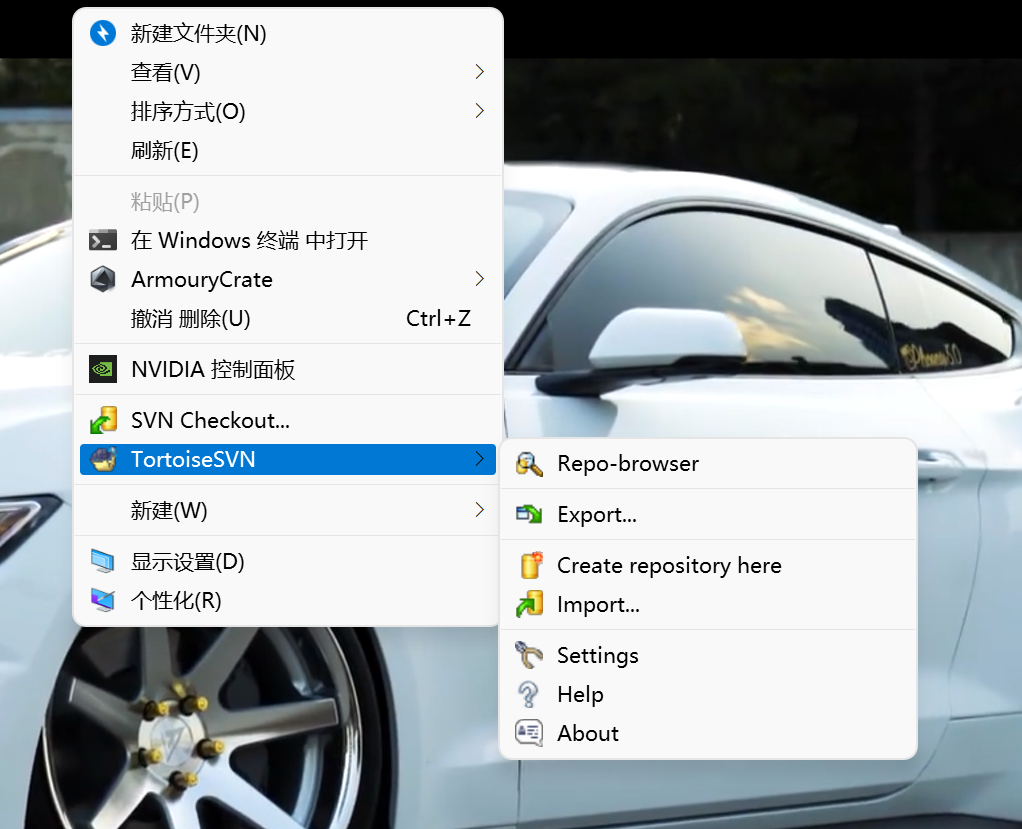
Task: Choose Import... in TortoiseSVN submenu
Action: point(708,604)
